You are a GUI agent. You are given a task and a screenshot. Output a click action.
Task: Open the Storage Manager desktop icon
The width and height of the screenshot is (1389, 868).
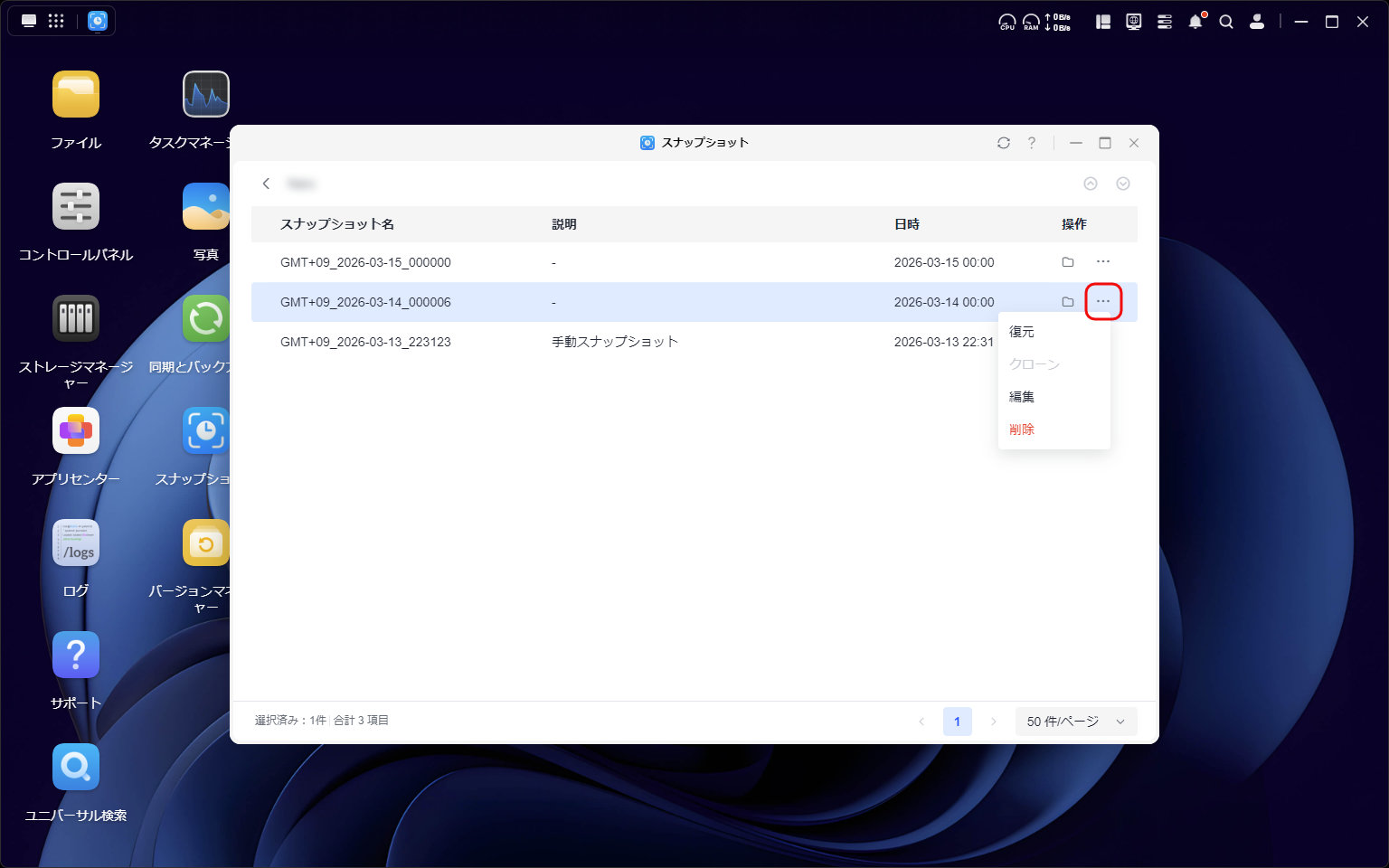point(76,319)
